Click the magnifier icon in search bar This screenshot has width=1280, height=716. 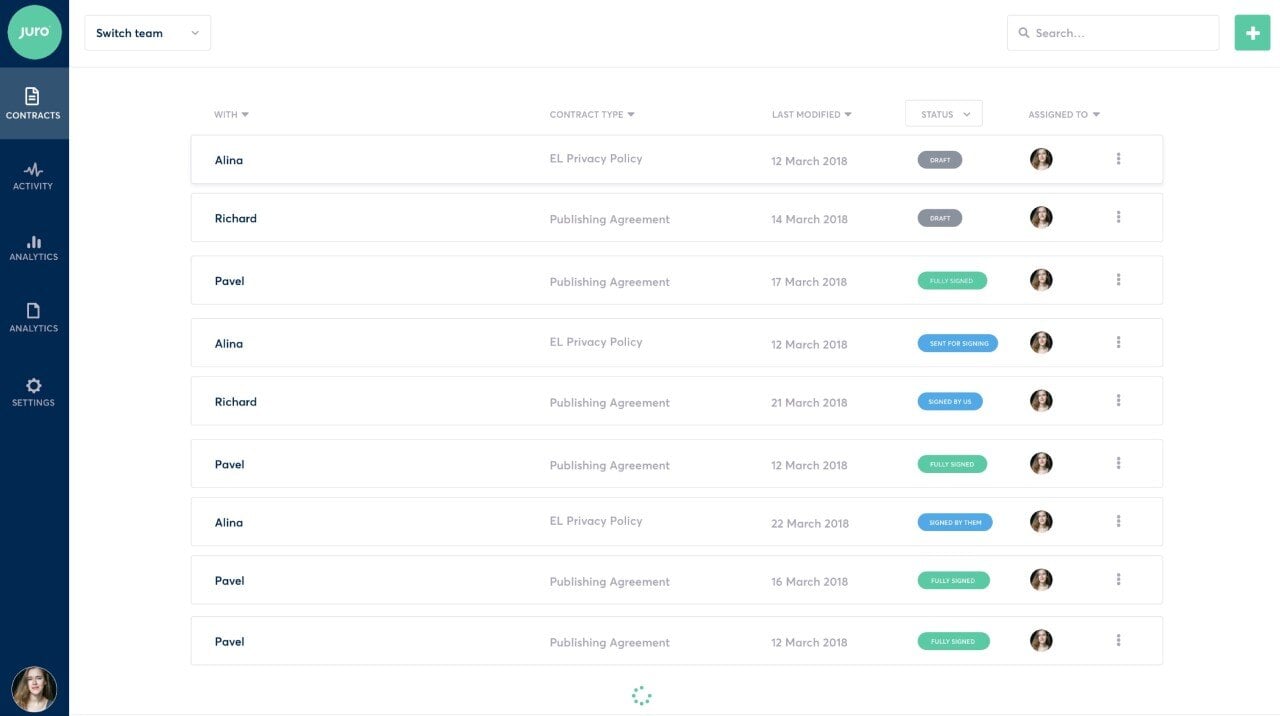click(x=1023, y=32)
